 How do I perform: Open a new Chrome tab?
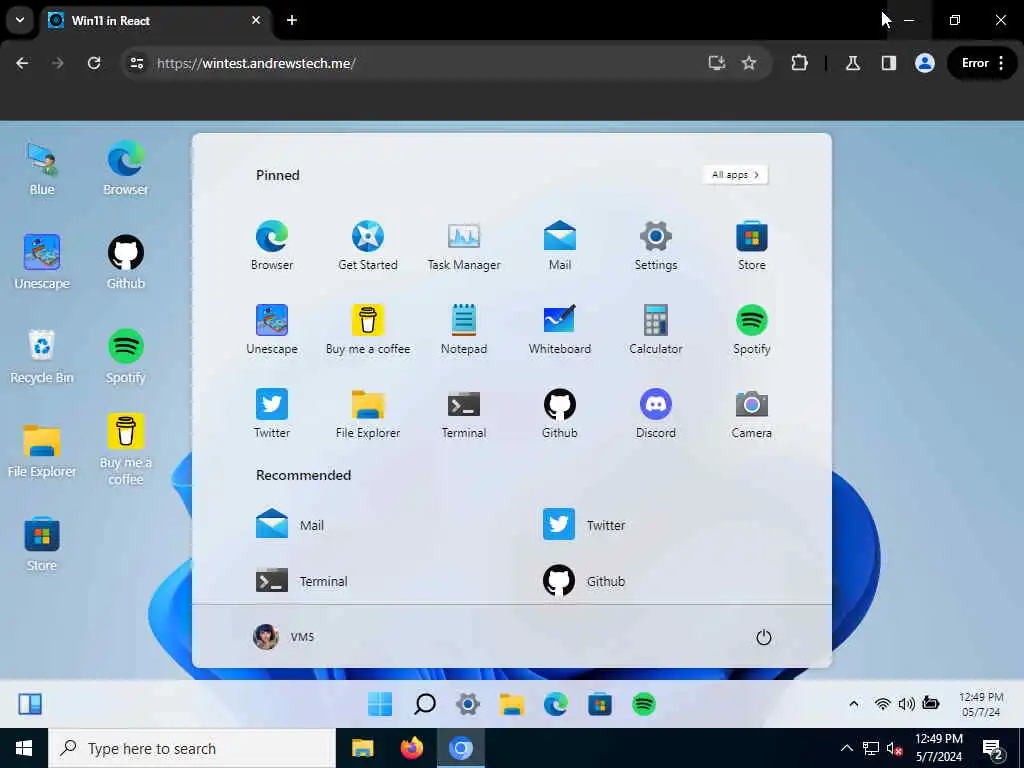[292, 20]
